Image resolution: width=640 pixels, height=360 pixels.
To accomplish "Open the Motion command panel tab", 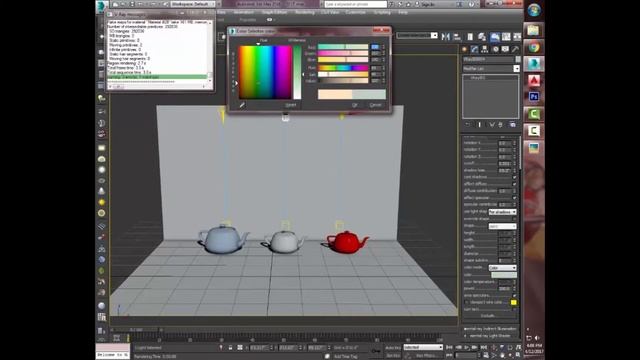I will pyautogui.click(x=495, y=49).
